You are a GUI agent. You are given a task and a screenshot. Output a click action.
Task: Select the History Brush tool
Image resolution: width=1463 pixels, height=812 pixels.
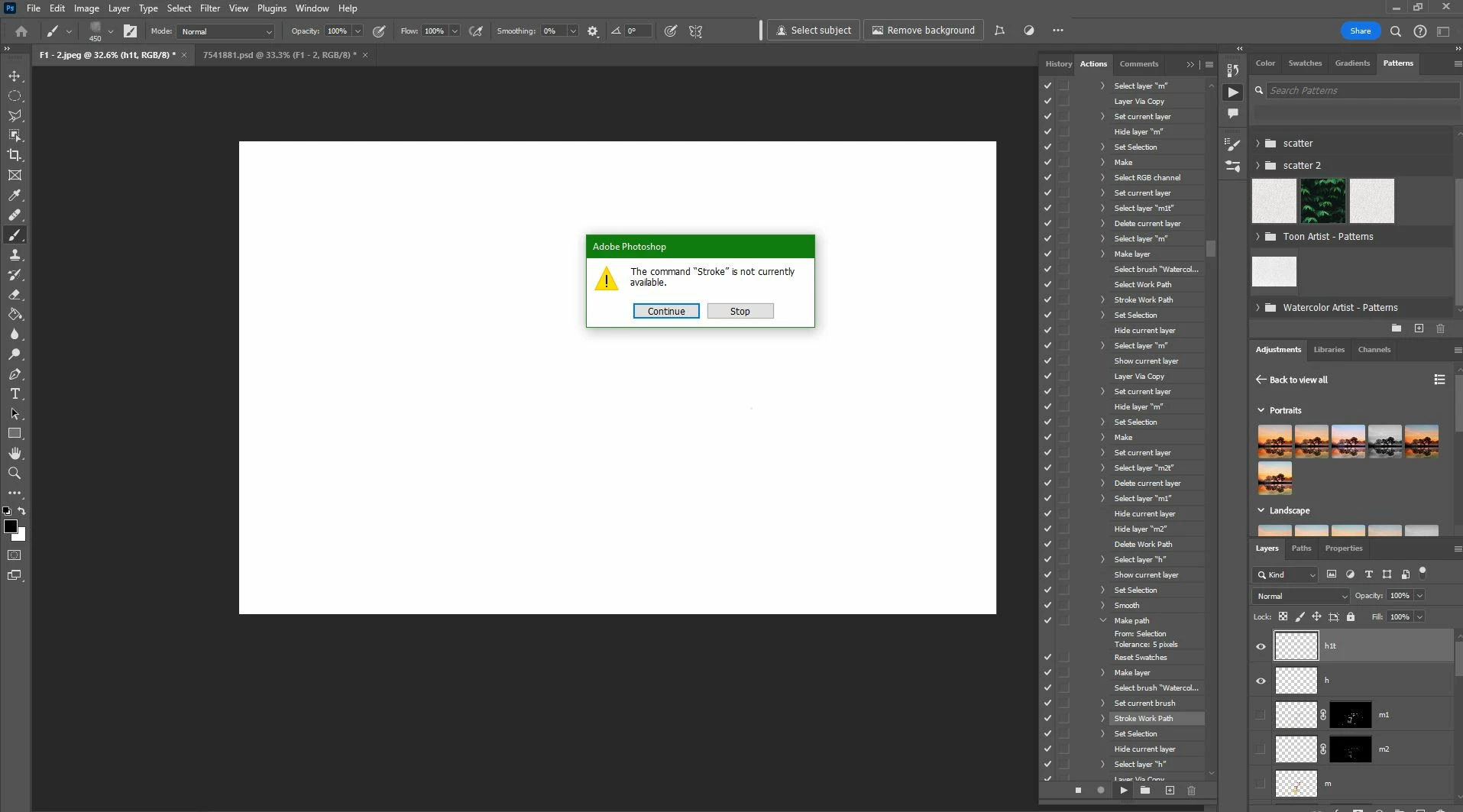tap(15, 275)
